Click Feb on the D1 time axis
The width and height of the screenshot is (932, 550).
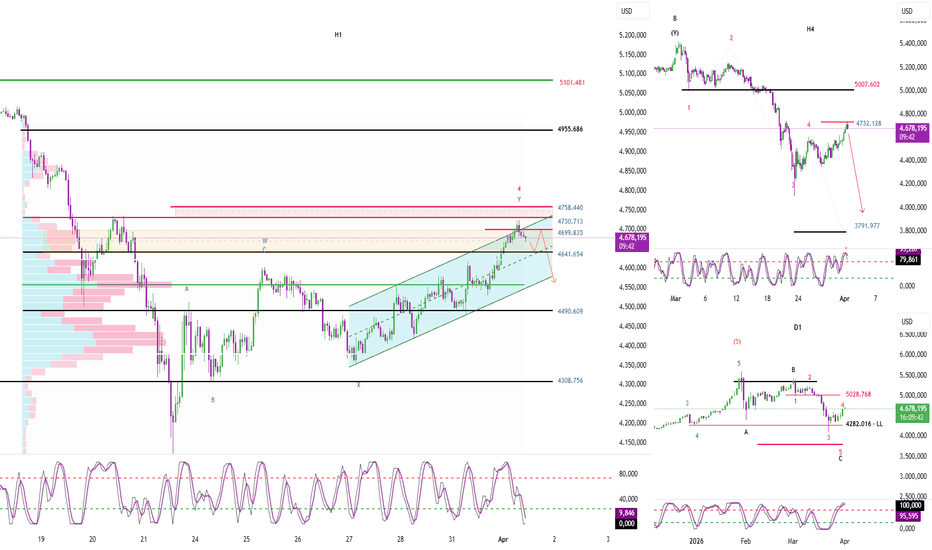pyautogui.click(x=745, y=541)
